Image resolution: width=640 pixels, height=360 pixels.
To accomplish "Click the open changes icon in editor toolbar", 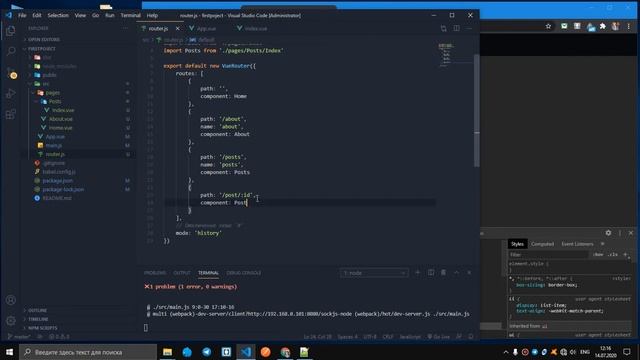I will pyautogui.click(x=444, y=28).
